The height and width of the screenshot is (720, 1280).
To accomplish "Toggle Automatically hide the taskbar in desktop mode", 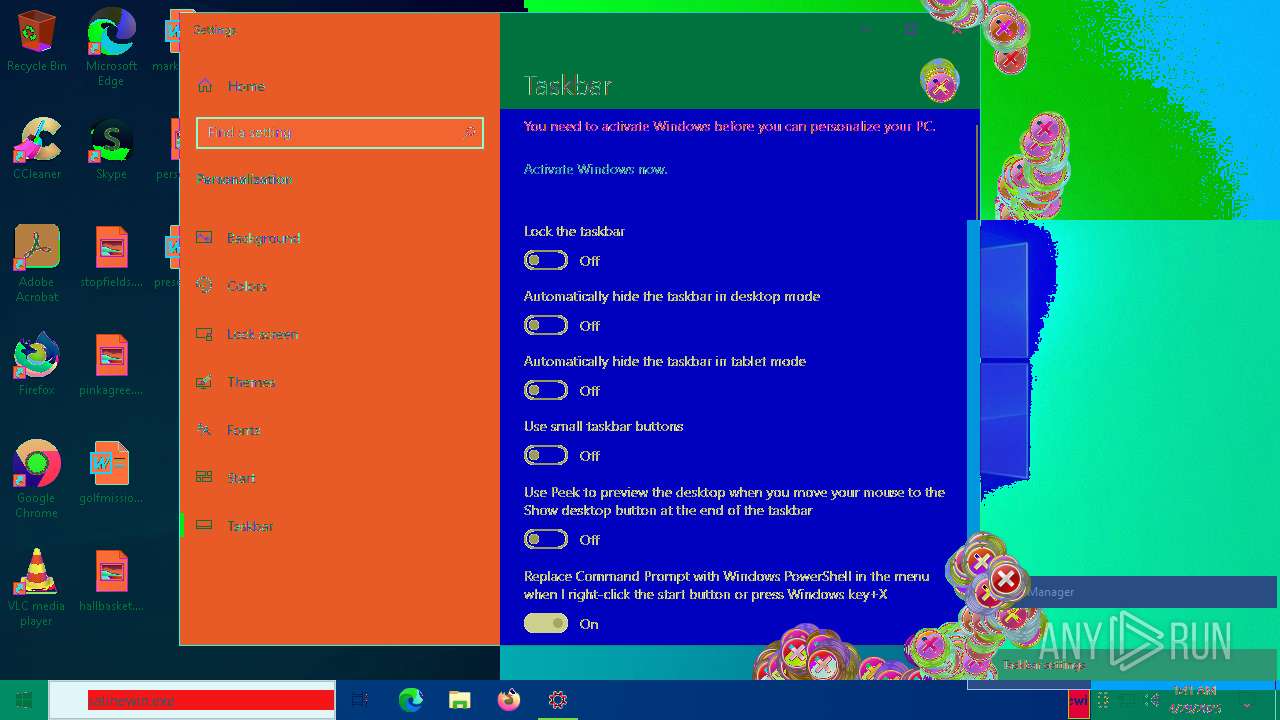I will coord(546,326).
